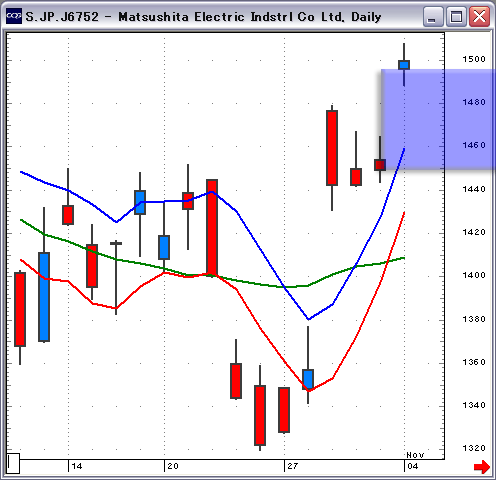
Task: Click the 1500 price scale label
Action: point(474,59)
